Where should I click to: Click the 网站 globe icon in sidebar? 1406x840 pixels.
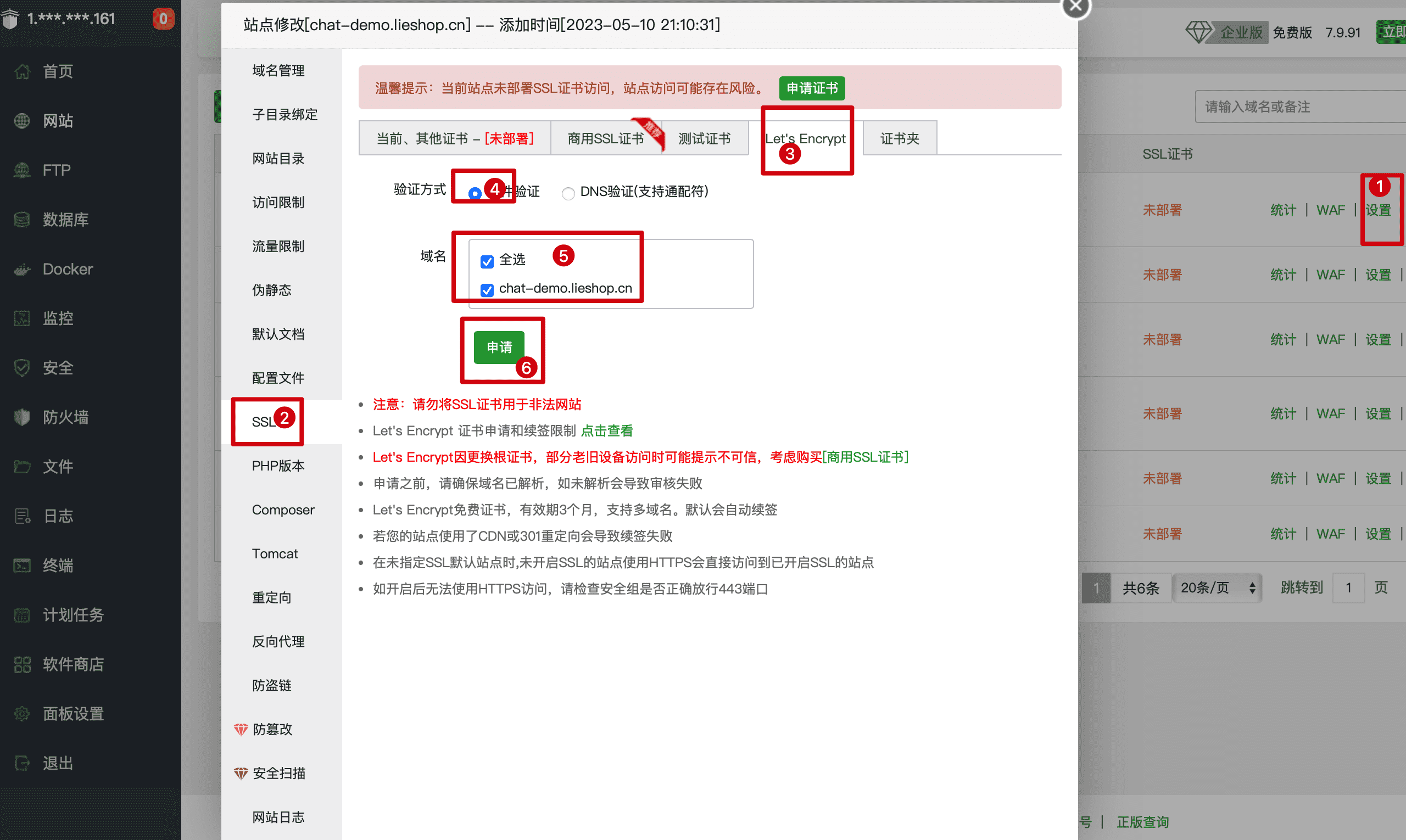[x=22, y=121]
